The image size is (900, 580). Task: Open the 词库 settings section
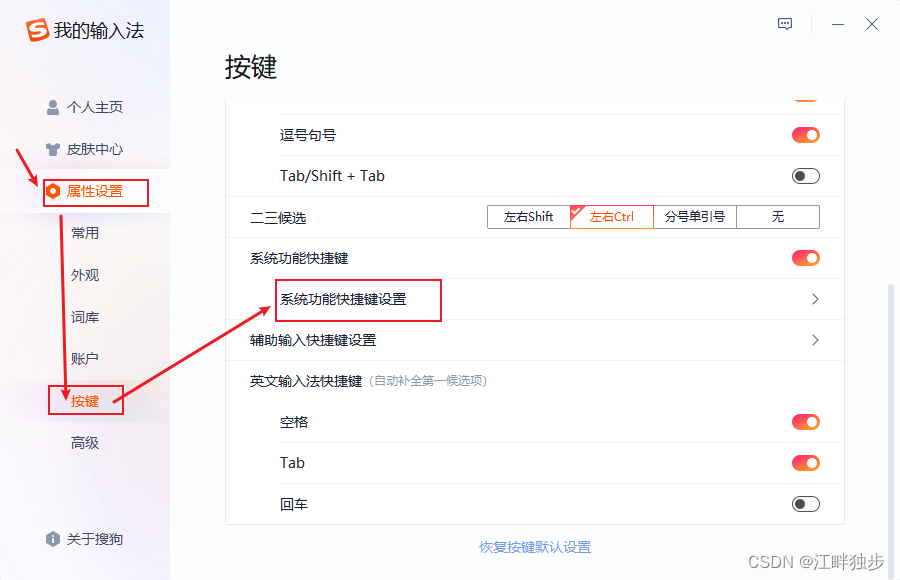pos(84,316)
